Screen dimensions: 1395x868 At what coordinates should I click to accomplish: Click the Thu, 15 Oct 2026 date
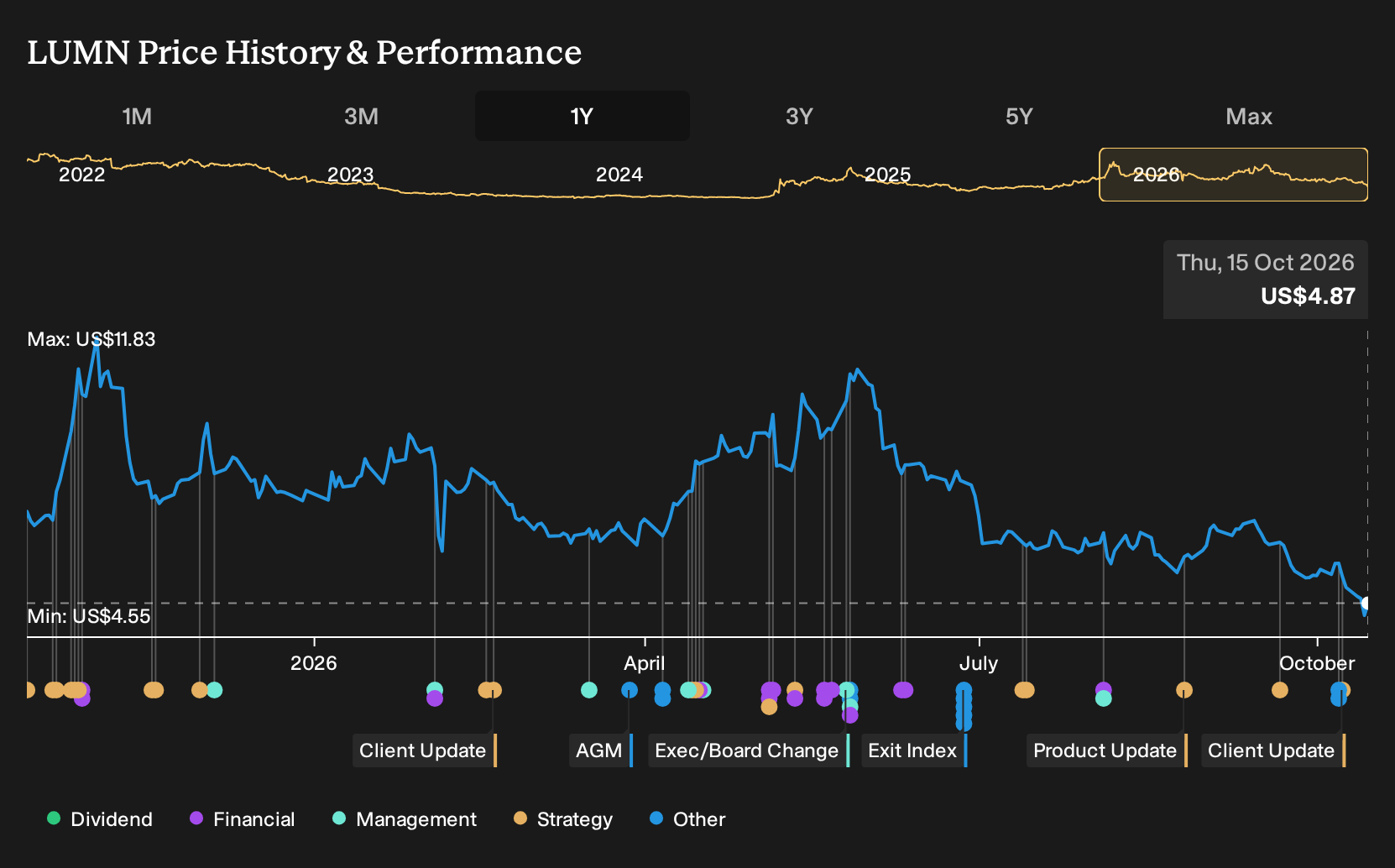1265,263
